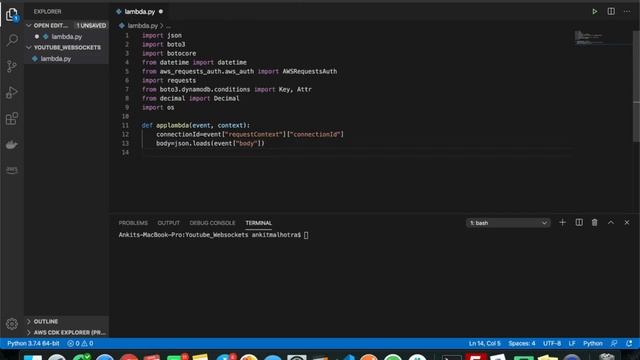Screen dimensions: 640x360
Task: Click the 'import requests' code line
Action: (169, 80)
